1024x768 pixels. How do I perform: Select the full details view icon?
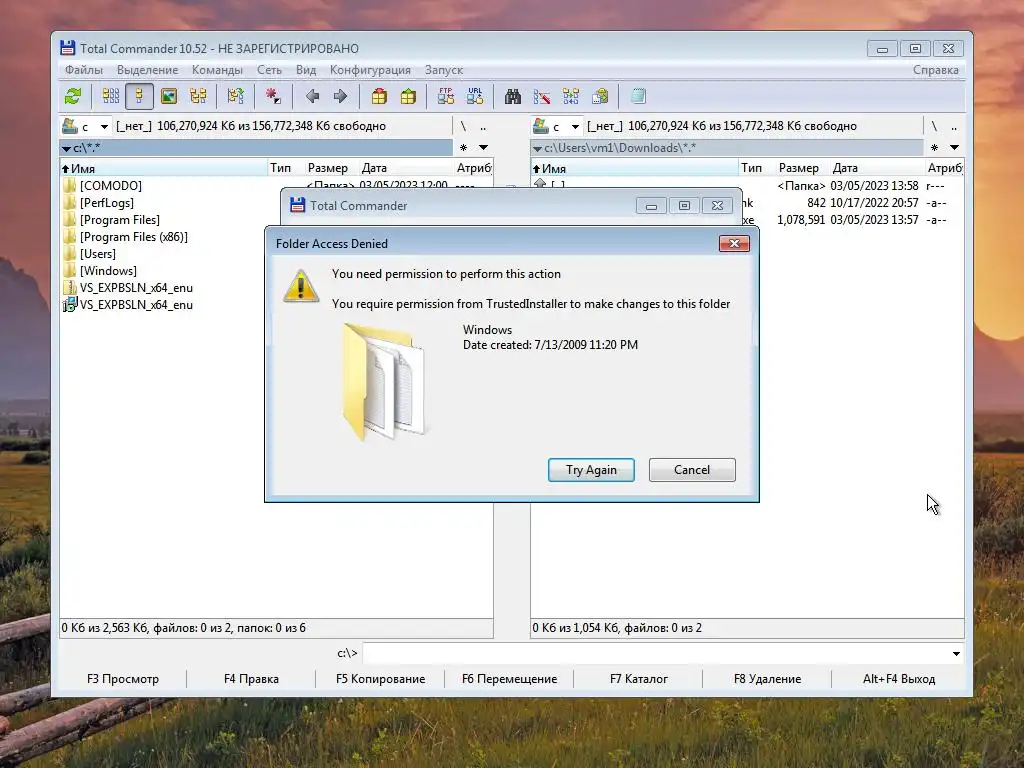coord(139,97)
